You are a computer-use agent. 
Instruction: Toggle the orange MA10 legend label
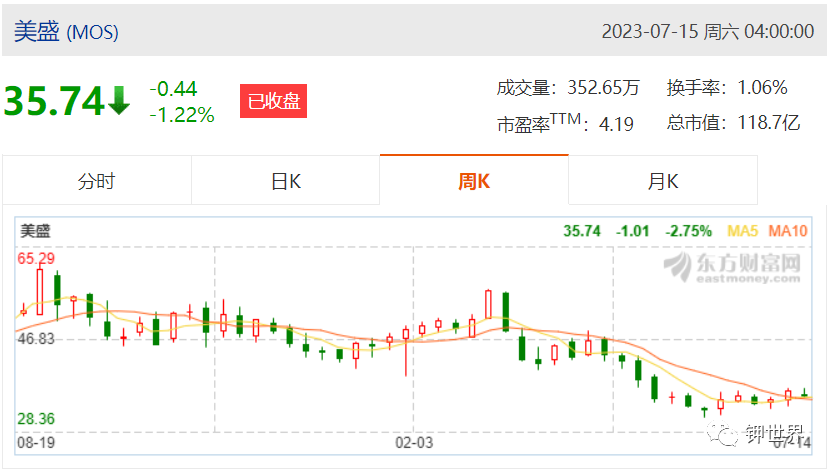(788, 231)
